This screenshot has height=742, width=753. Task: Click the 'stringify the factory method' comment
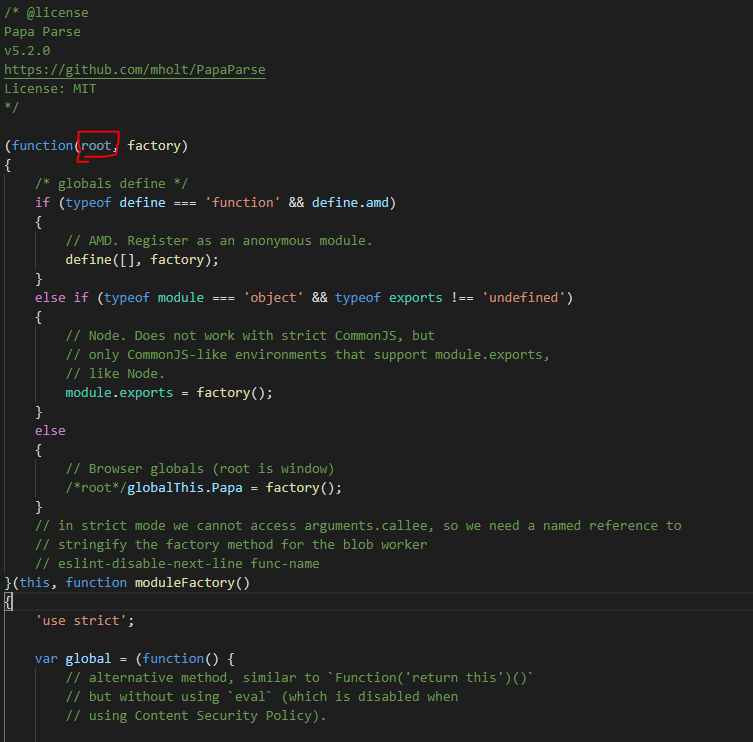click(x=231, y=545)
